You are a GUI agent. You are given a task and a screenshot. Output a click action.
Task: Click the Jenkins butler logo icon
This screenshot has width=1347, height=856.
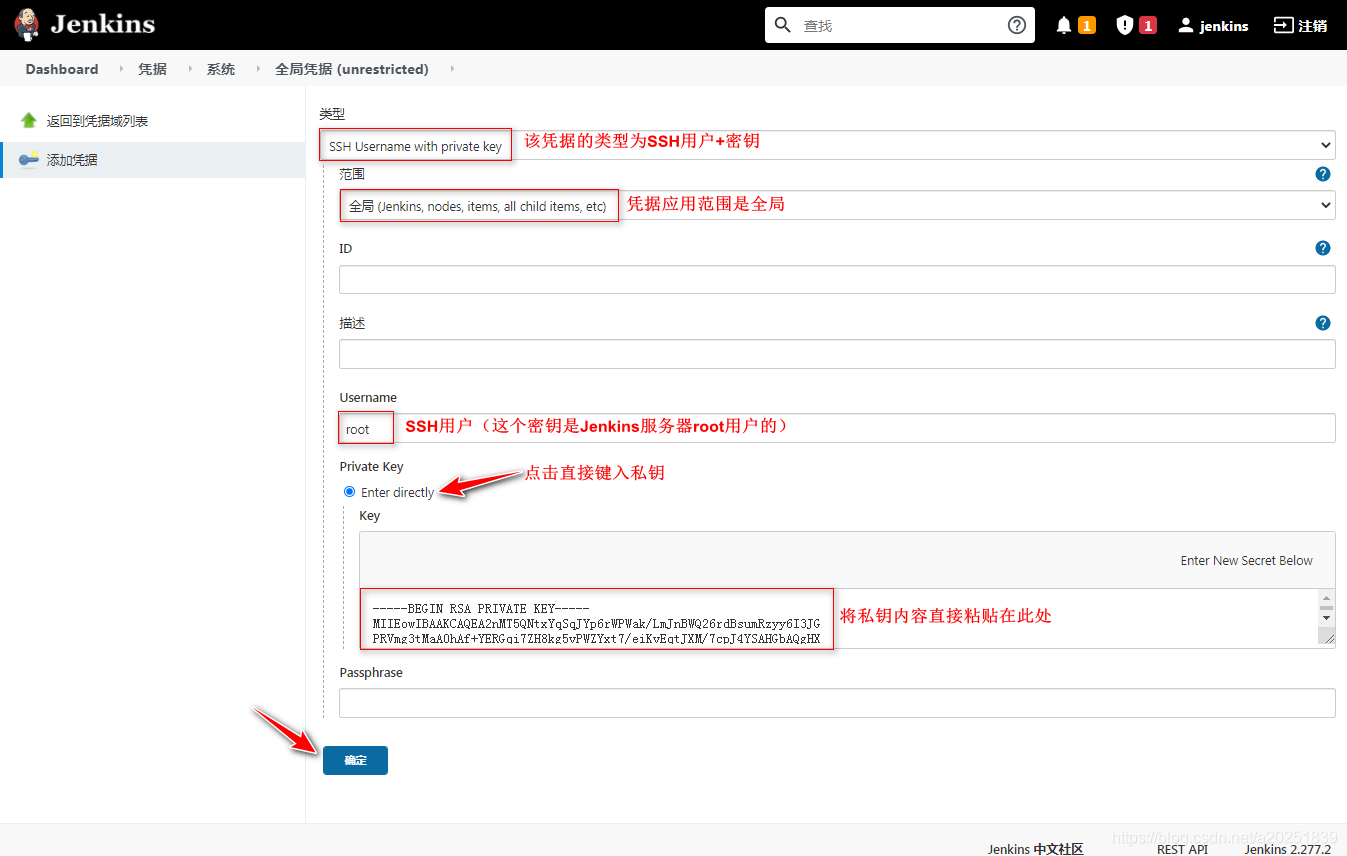(27, 24)
